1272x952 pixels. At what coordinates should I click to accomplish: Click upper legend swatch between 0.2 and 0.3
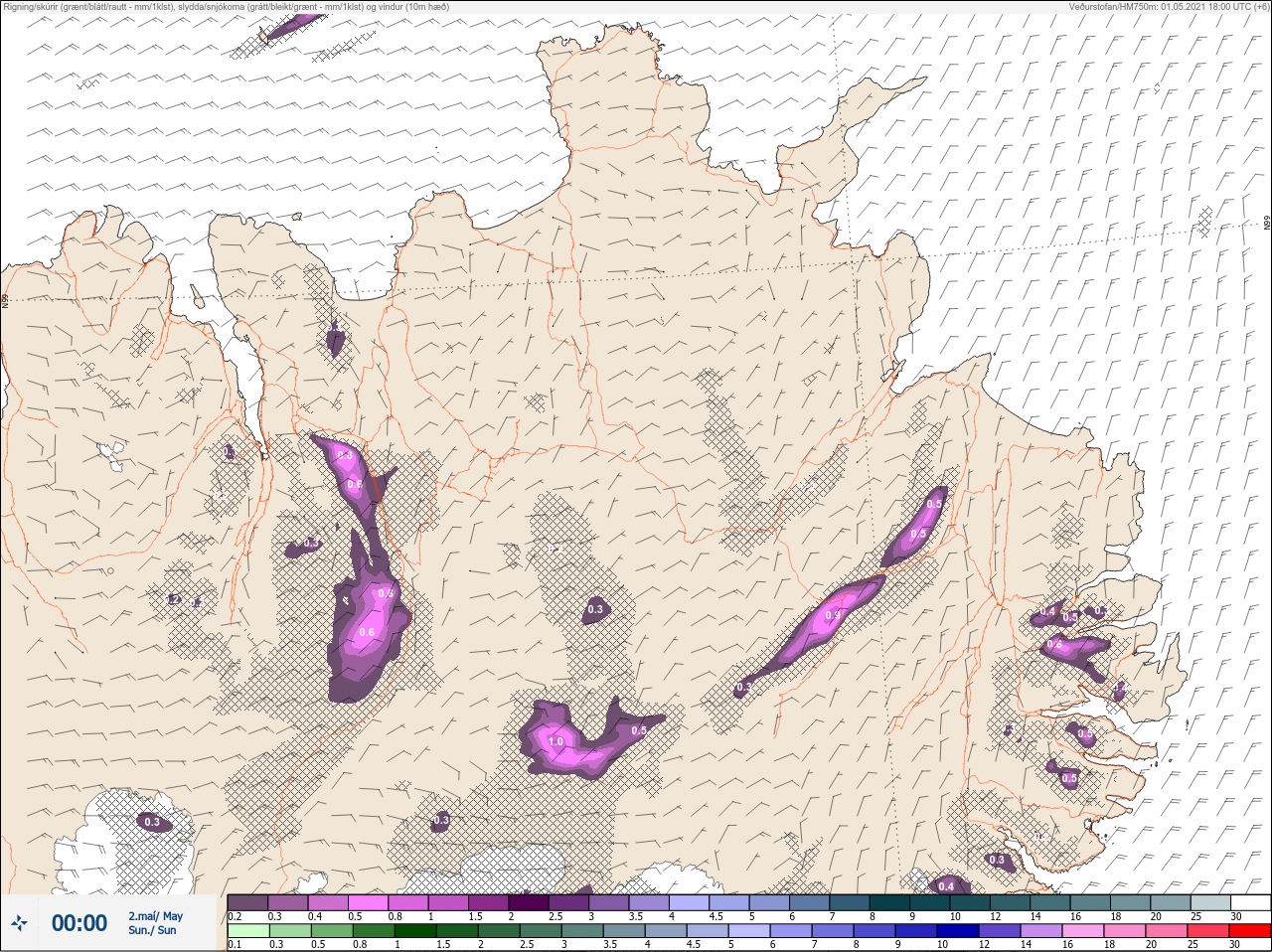247,902
